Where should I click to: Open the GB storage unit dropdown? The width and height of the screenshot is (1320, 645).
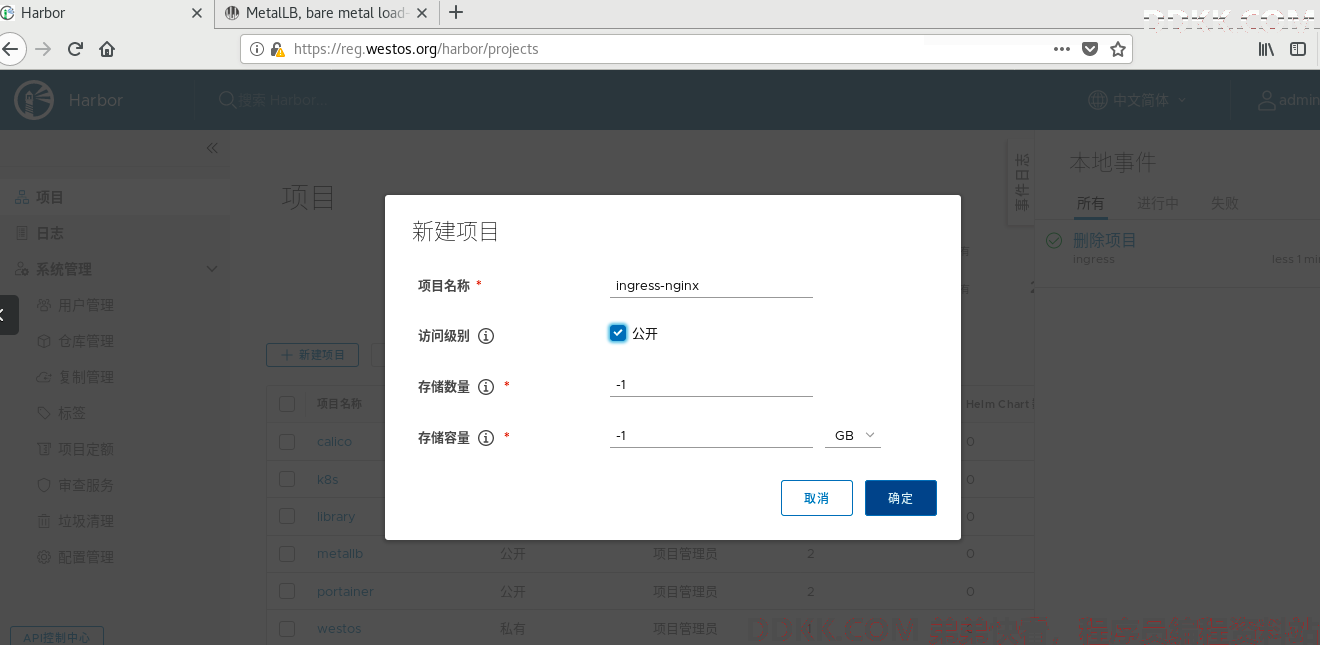pyautogui.click(x=853, y=436)
